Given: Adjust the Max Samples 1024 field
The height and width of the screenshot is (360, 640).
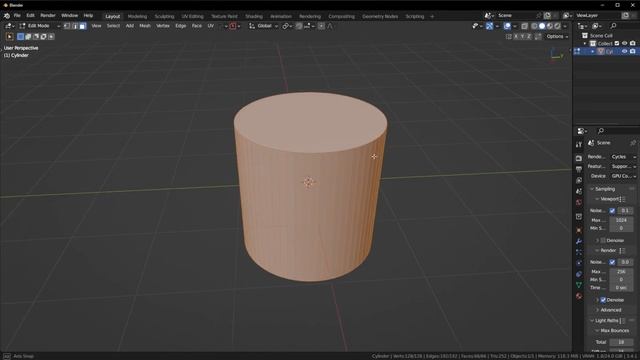Looking at the screenshot, I should [621, 220].
